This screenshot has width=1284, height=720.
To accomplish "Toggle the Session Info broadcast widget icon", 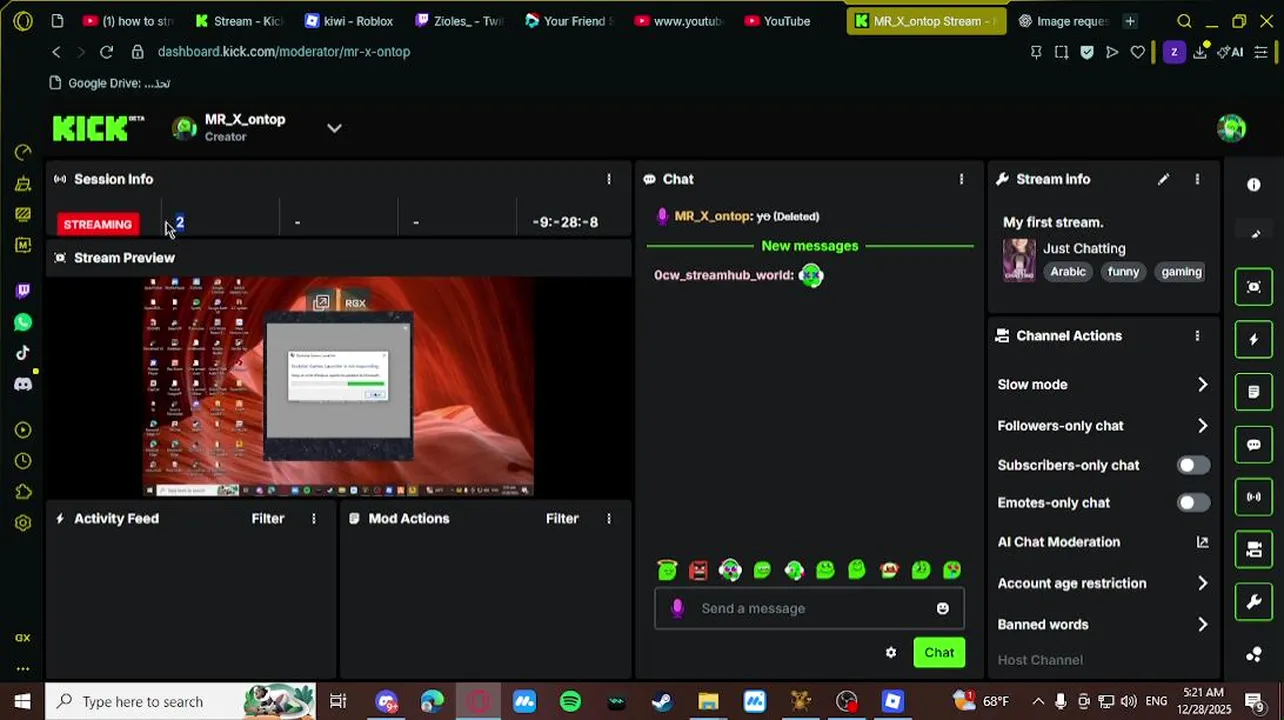I will [1254, 497].
